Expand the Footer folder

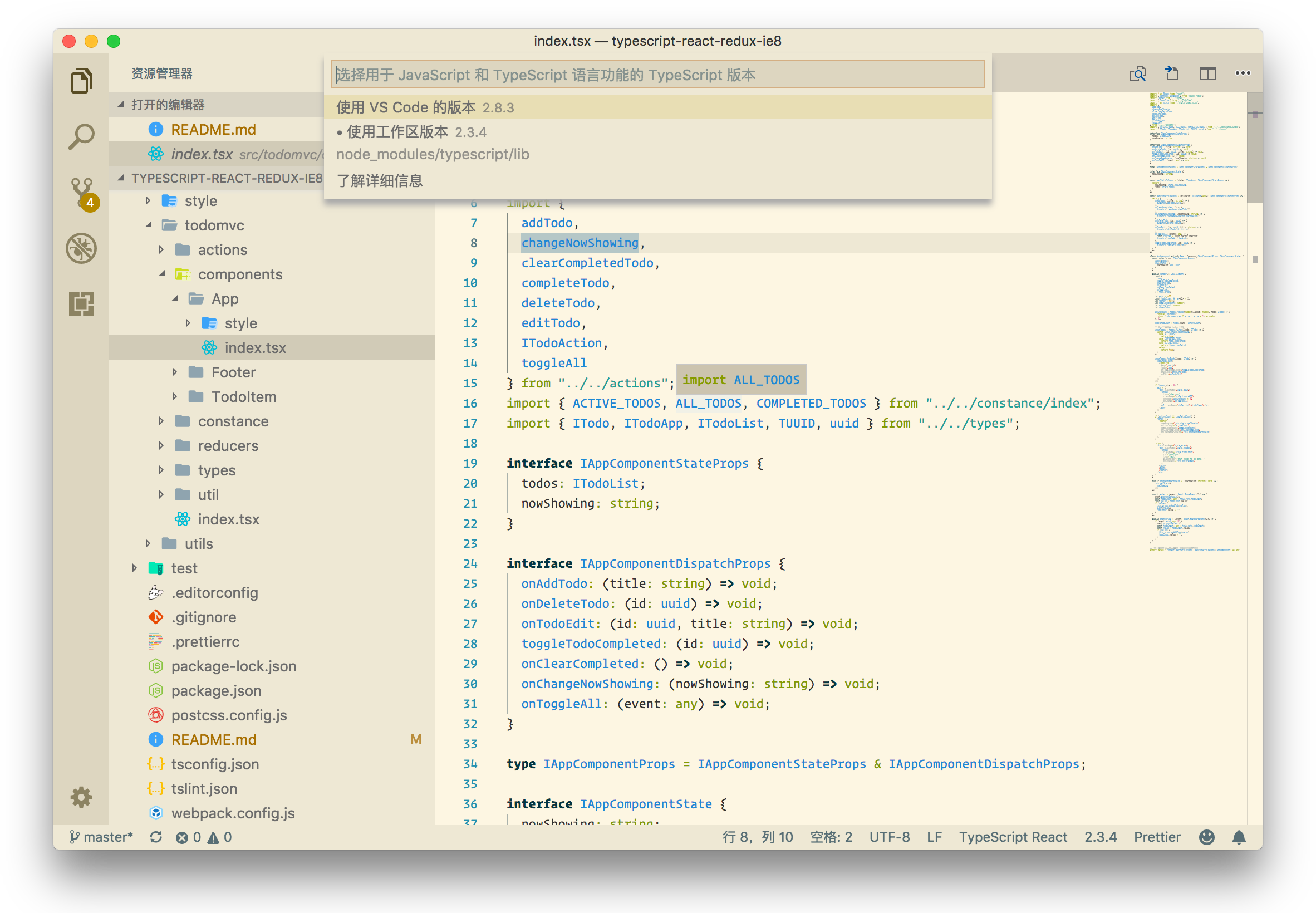click(233, 372)
